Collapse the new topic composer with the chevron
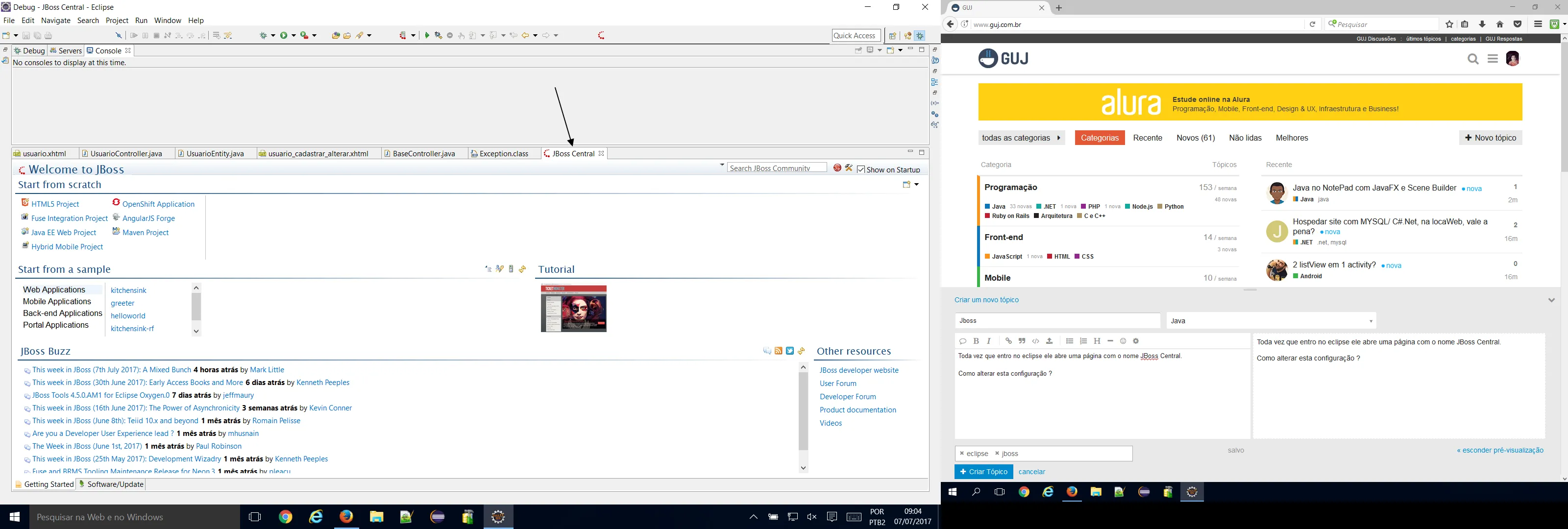 pyautogui.click(x=1551, y=300)
